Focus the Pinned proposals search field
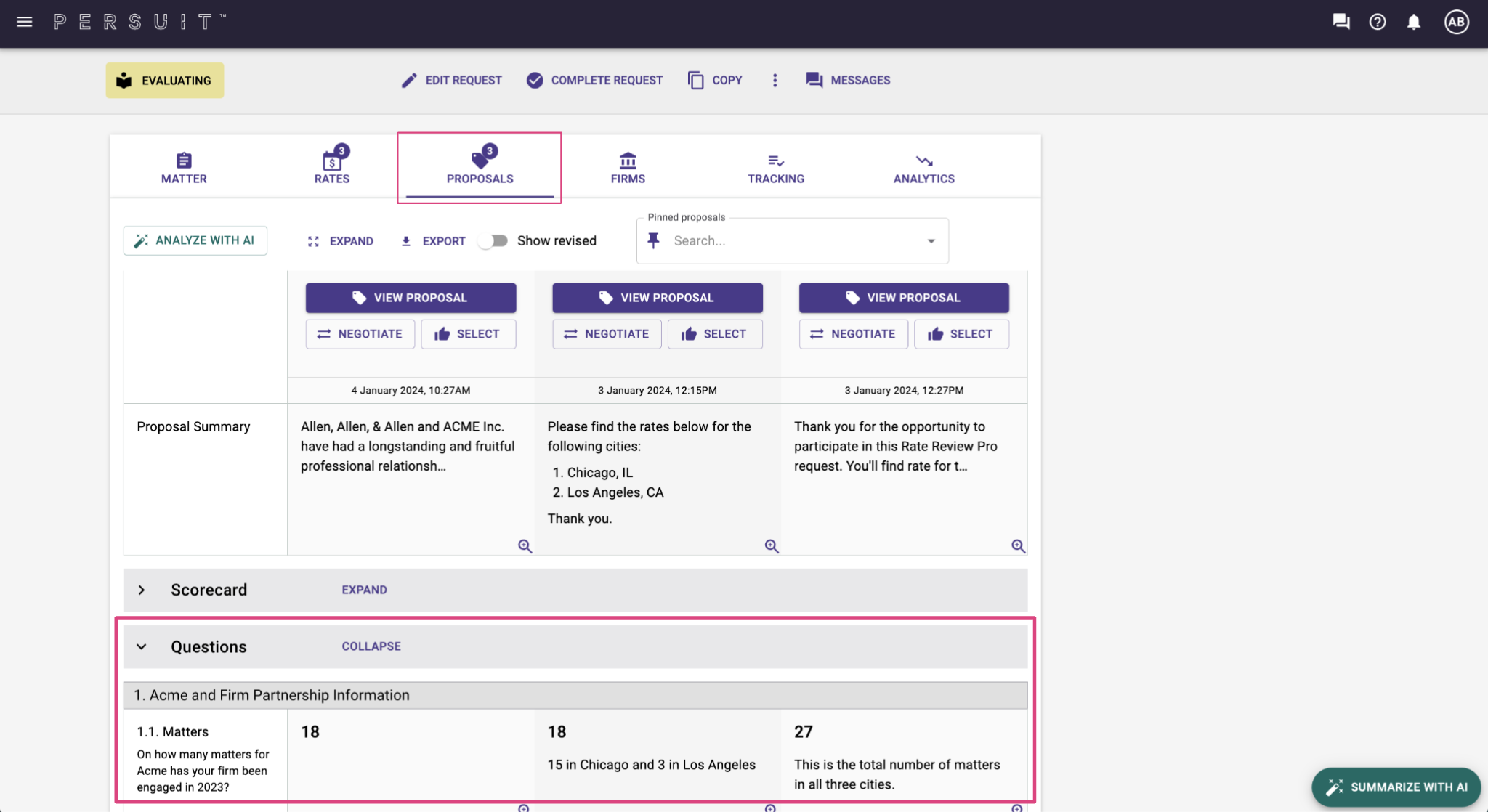This screenshot has width=1488, height=812. [792, 240]
